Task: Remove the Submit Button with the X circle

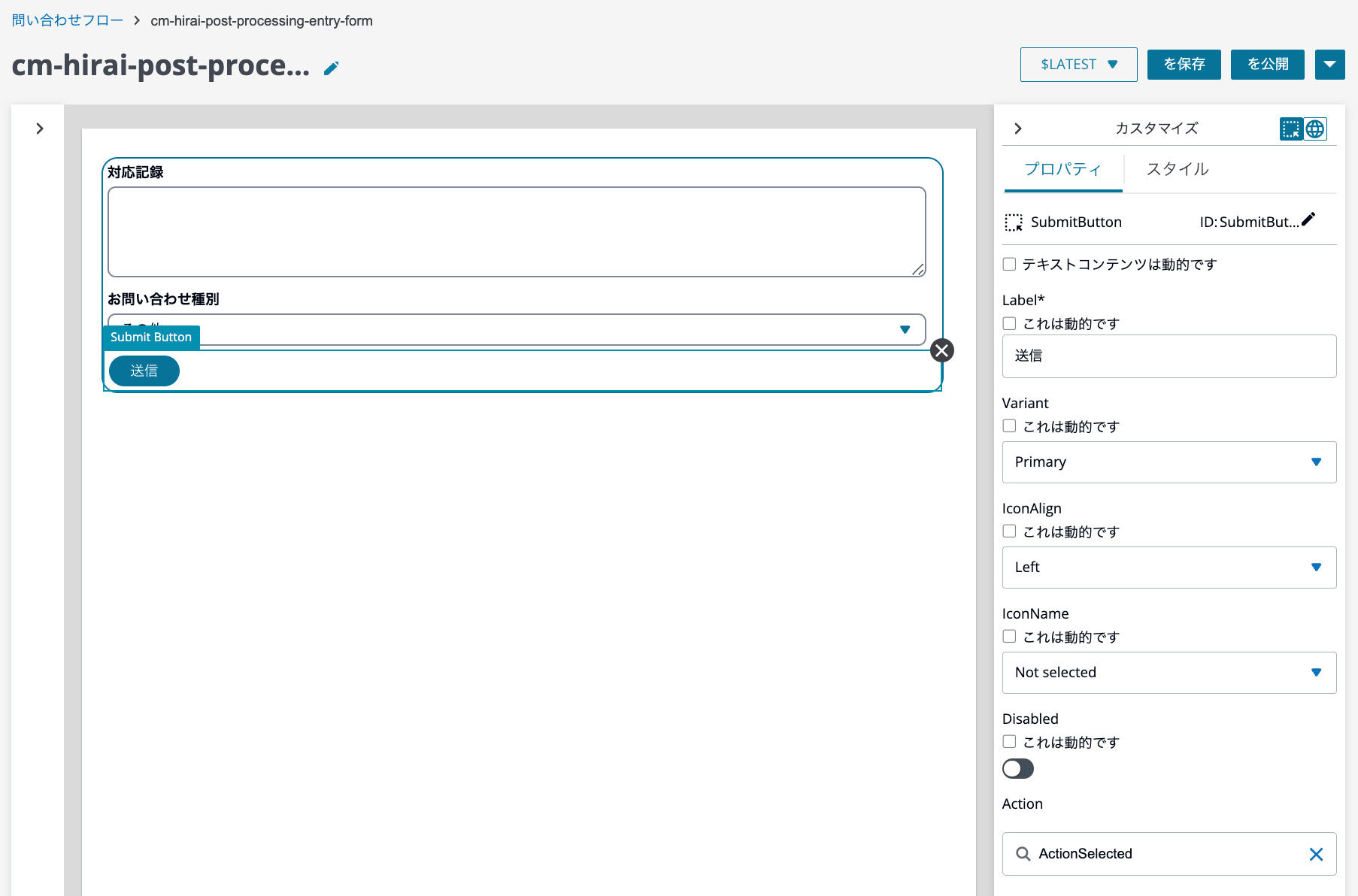Action: click(942, 350)
